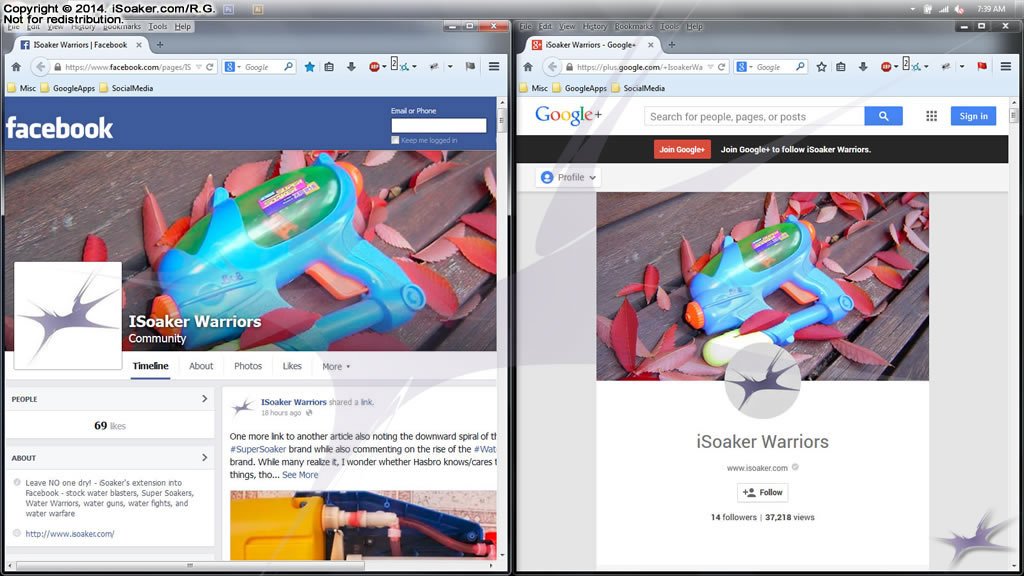1024x576 pixels.
Task: Go to Firefox home in the Facebook window
Action: pyautogui.click(x=16, y=67)
